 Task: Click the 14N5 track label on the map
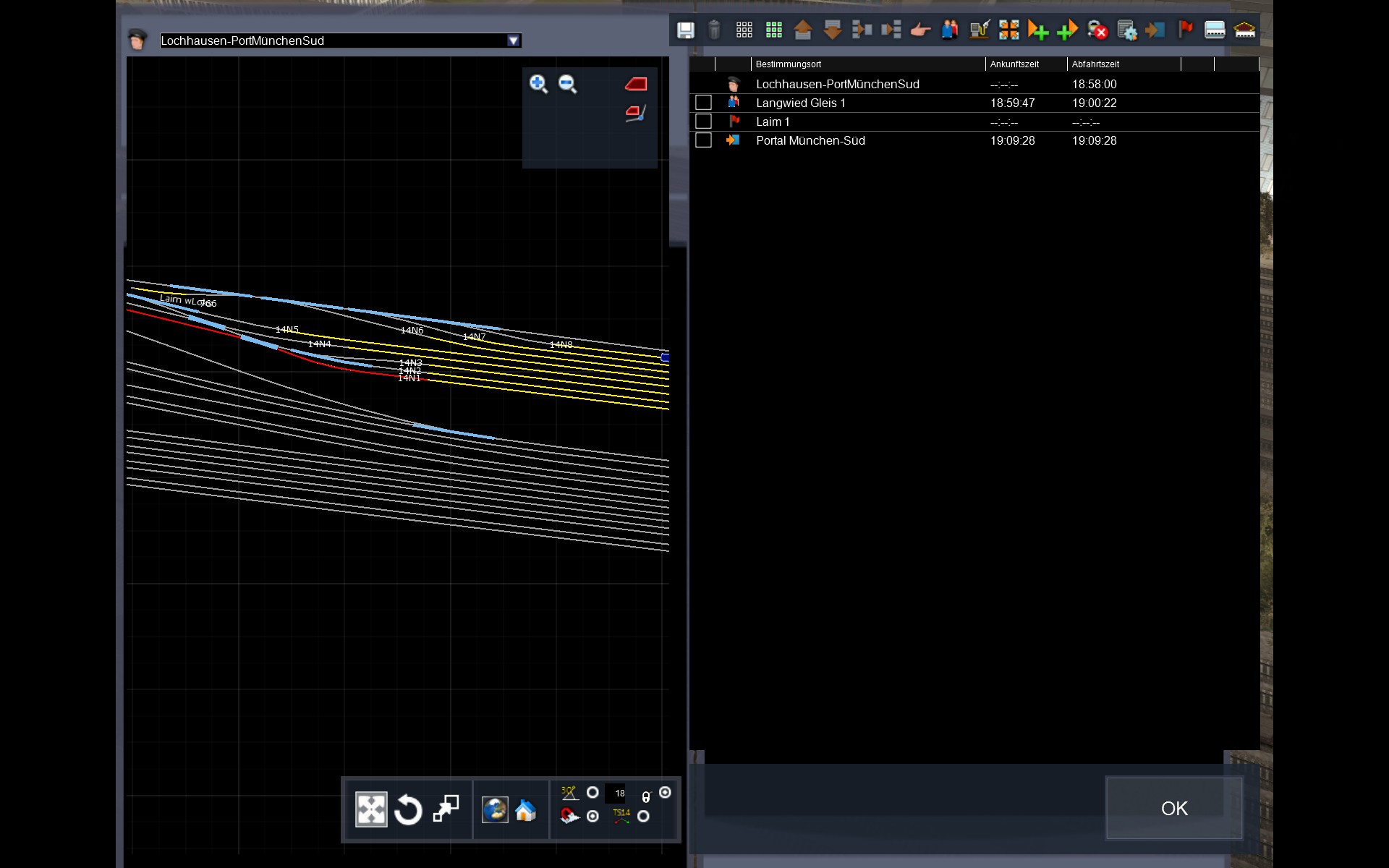(x=287, y=329)
